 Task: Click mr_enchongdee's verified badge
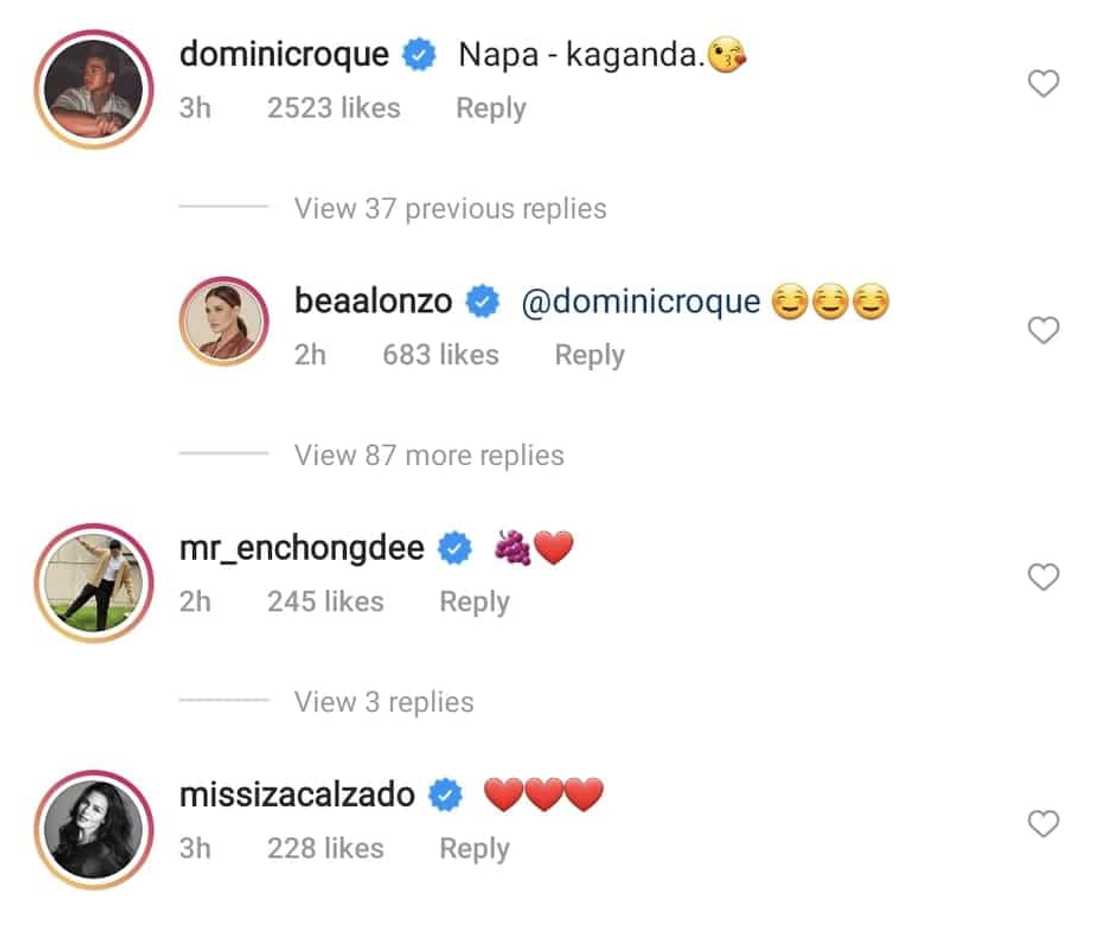click(455, 547)
